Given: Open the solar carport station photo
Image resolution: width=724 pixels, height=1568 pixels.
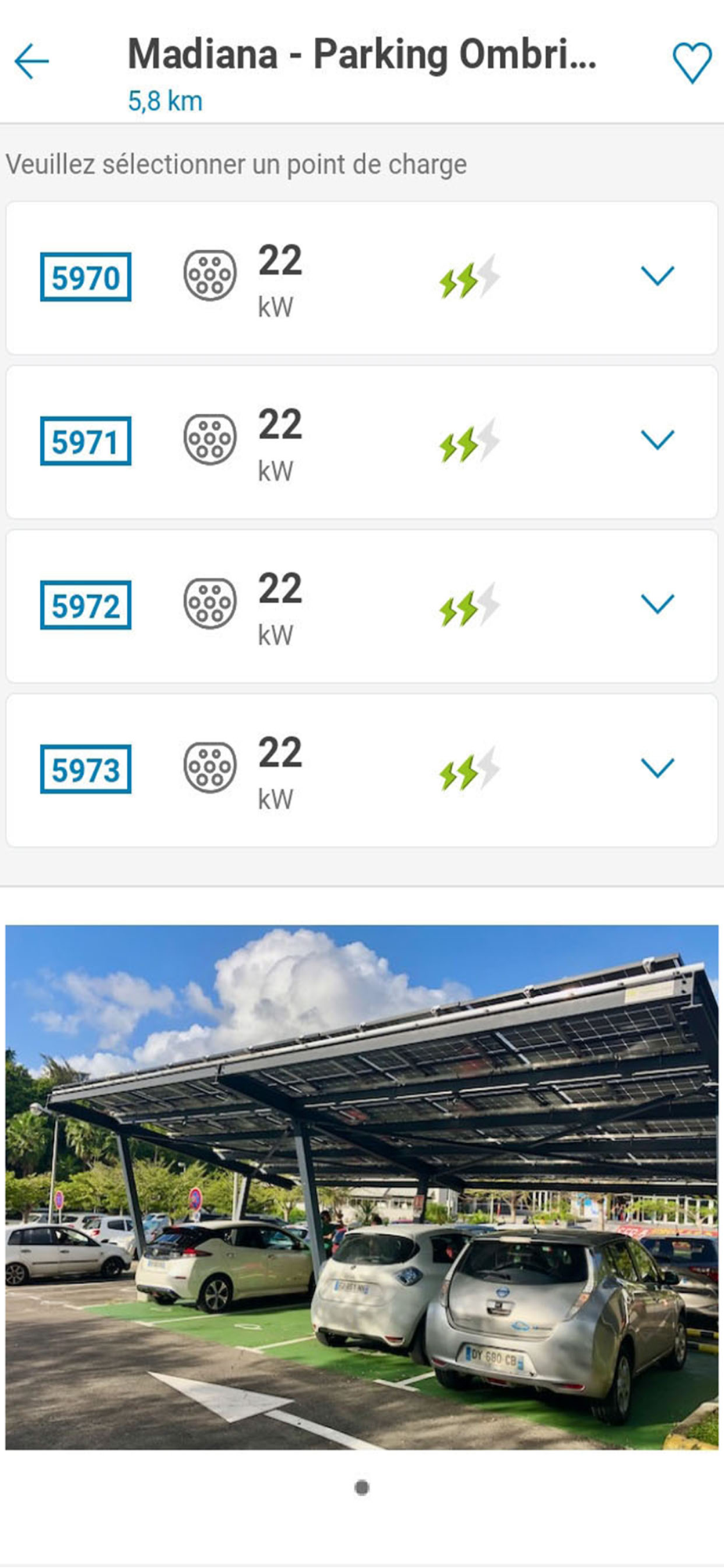Looking at the screenshot, I should pyautogui.click(x=362, y=1187).
